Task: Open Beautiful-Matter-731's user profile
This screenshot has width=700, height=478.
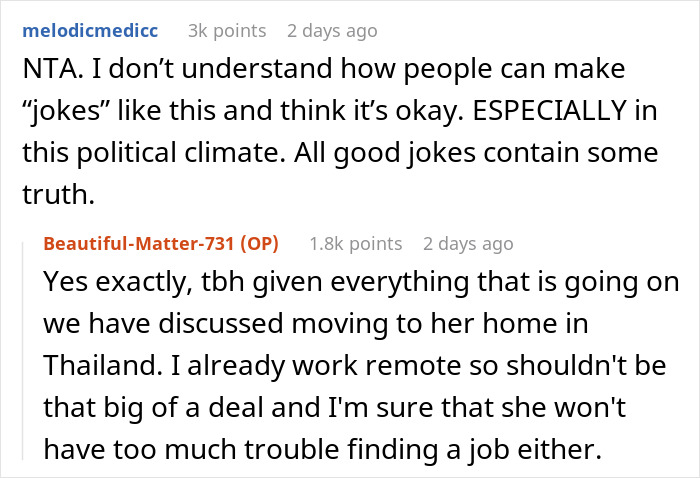Action: coord(145,244)
